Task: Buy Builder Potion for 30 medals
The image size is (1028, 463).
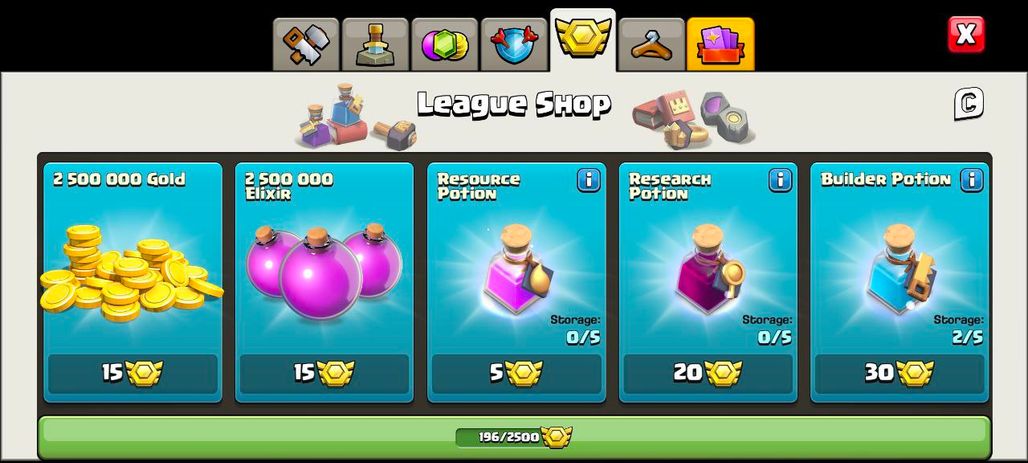Action: point(900,373)
